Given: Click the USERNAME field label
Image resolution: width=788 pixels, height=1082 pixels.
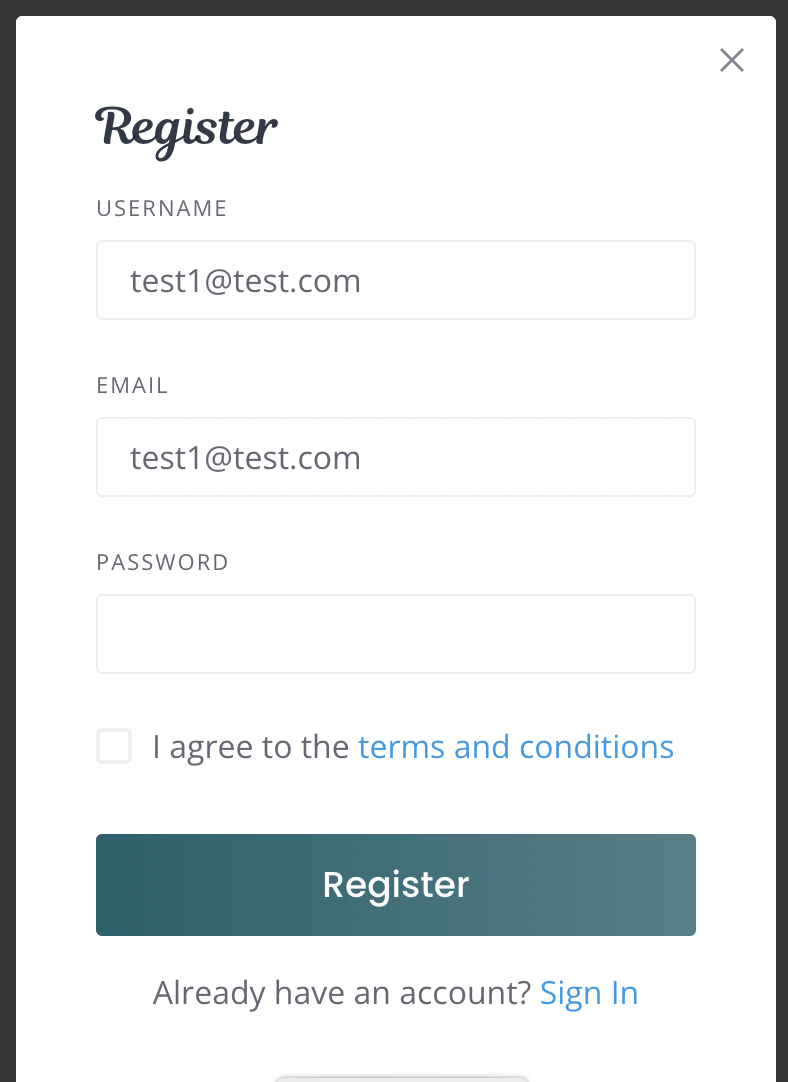Looking at the screenshot, I should 161,208.
